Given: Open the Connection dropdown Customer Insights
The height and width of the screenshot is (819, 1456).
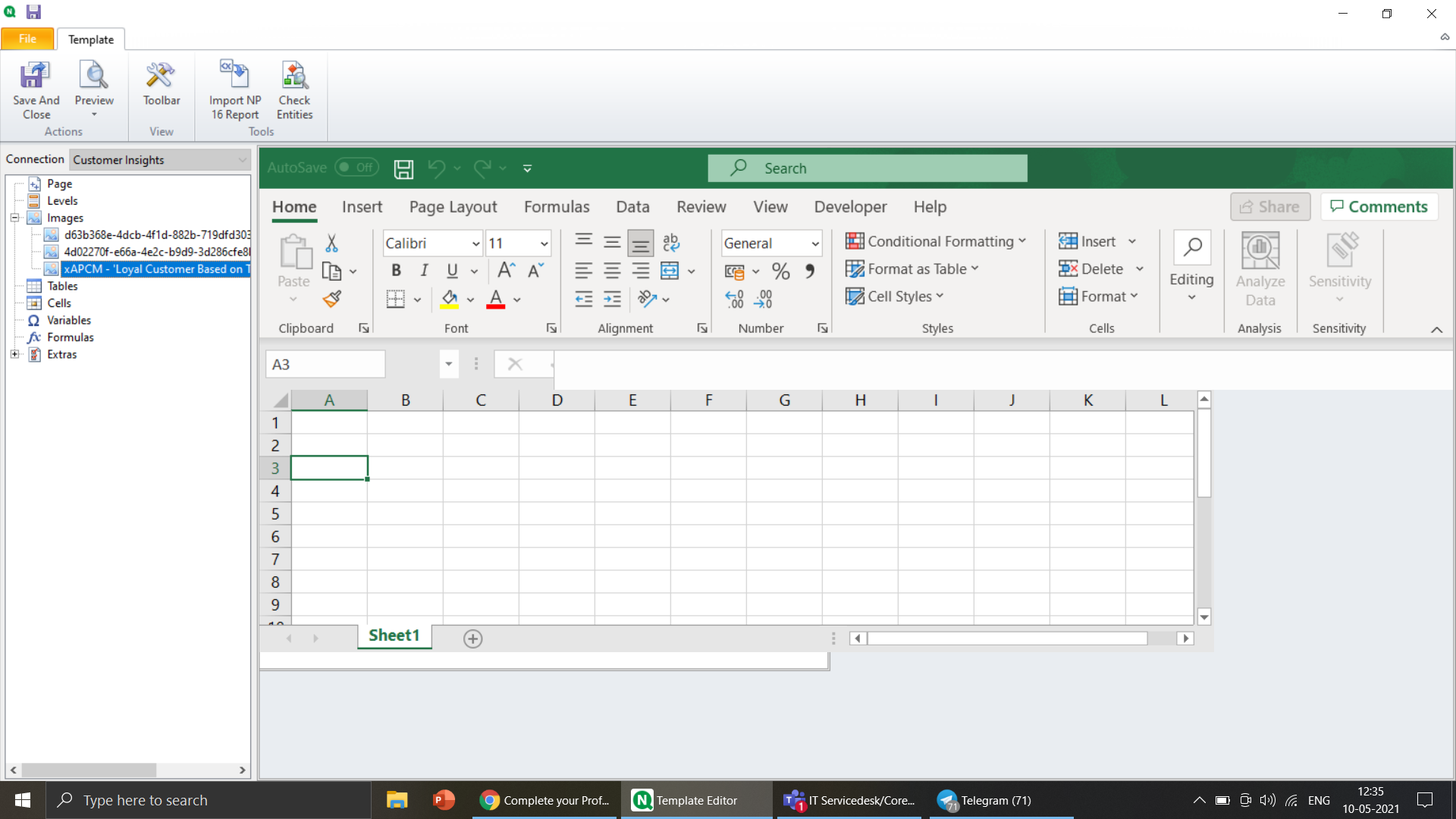Looking at the screenshot, I should click(x=160, y=159).
